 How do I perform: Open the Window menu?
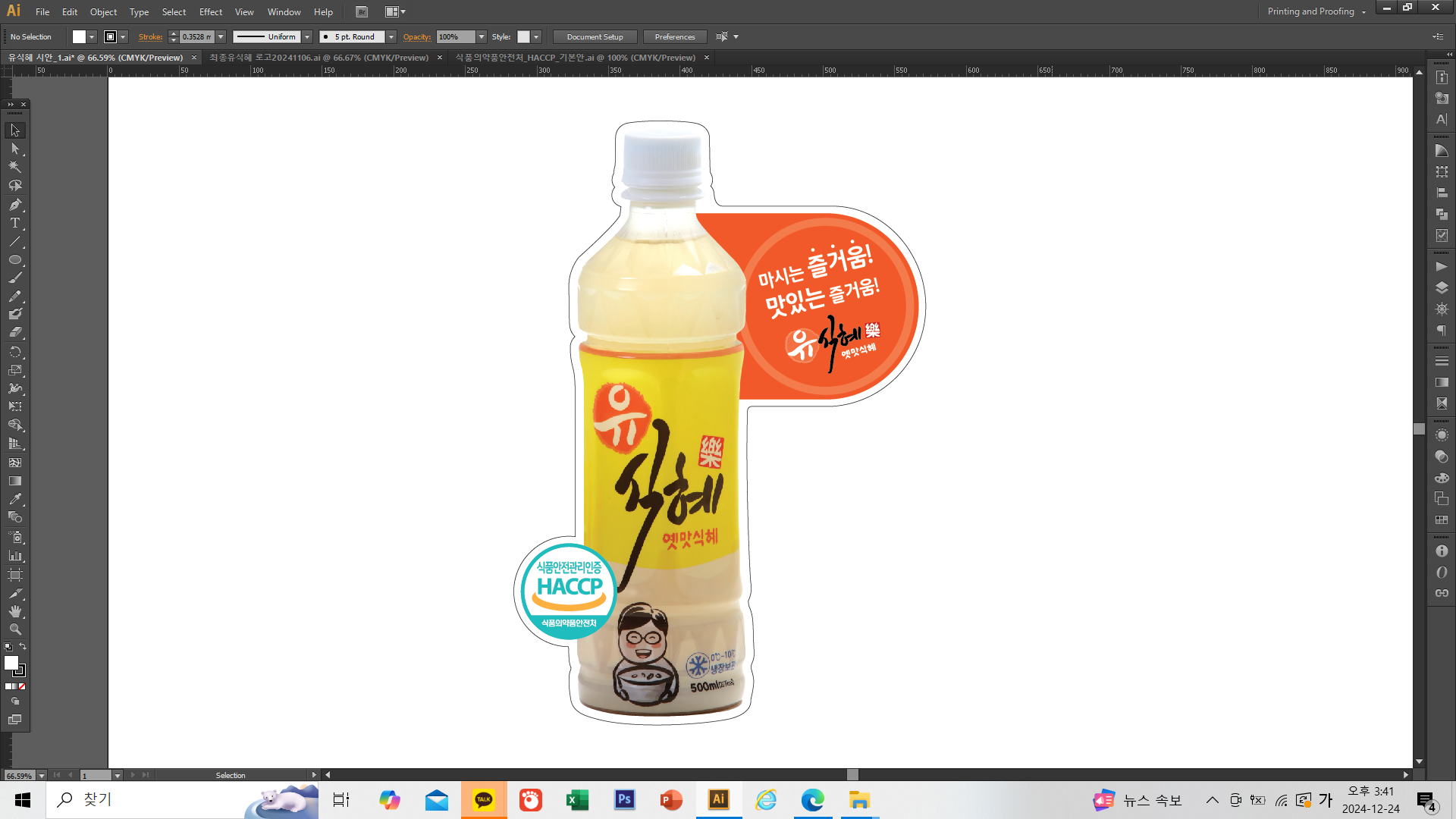pyautogui.click(x=284, y=12)
